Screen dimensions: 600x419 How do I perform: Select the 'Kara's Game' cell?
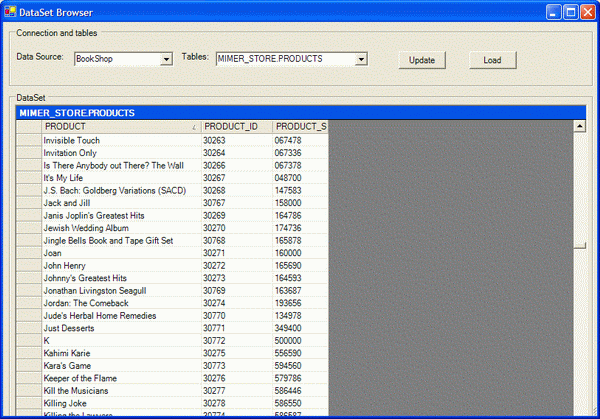121,365
